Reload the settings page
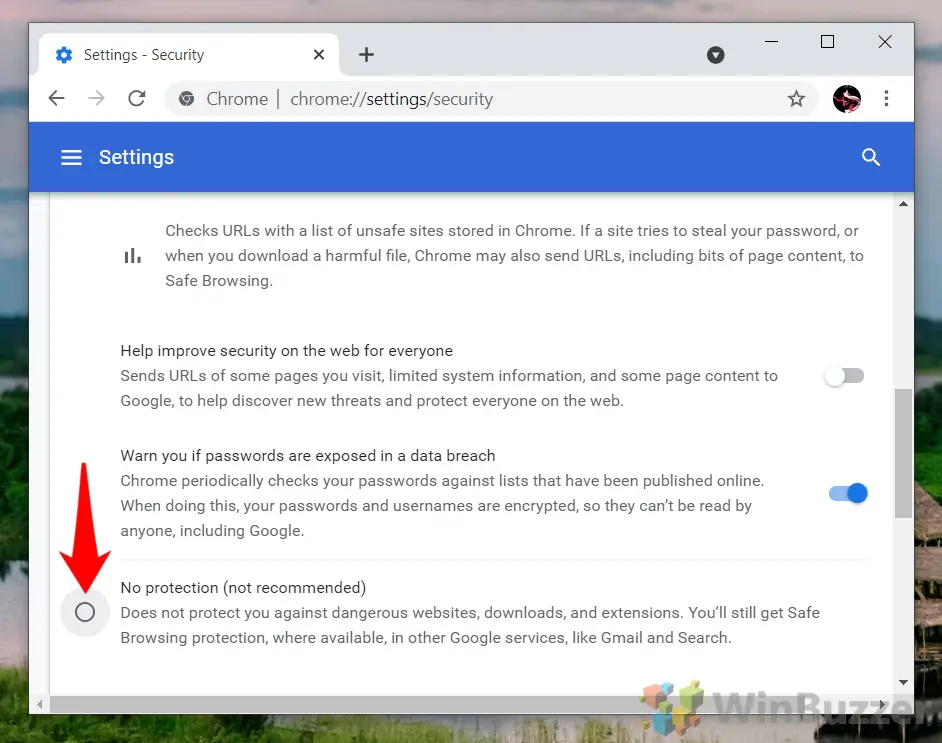The height and width of the screenshot is (743, 942). pyautogui.click(x=137, y=99)
